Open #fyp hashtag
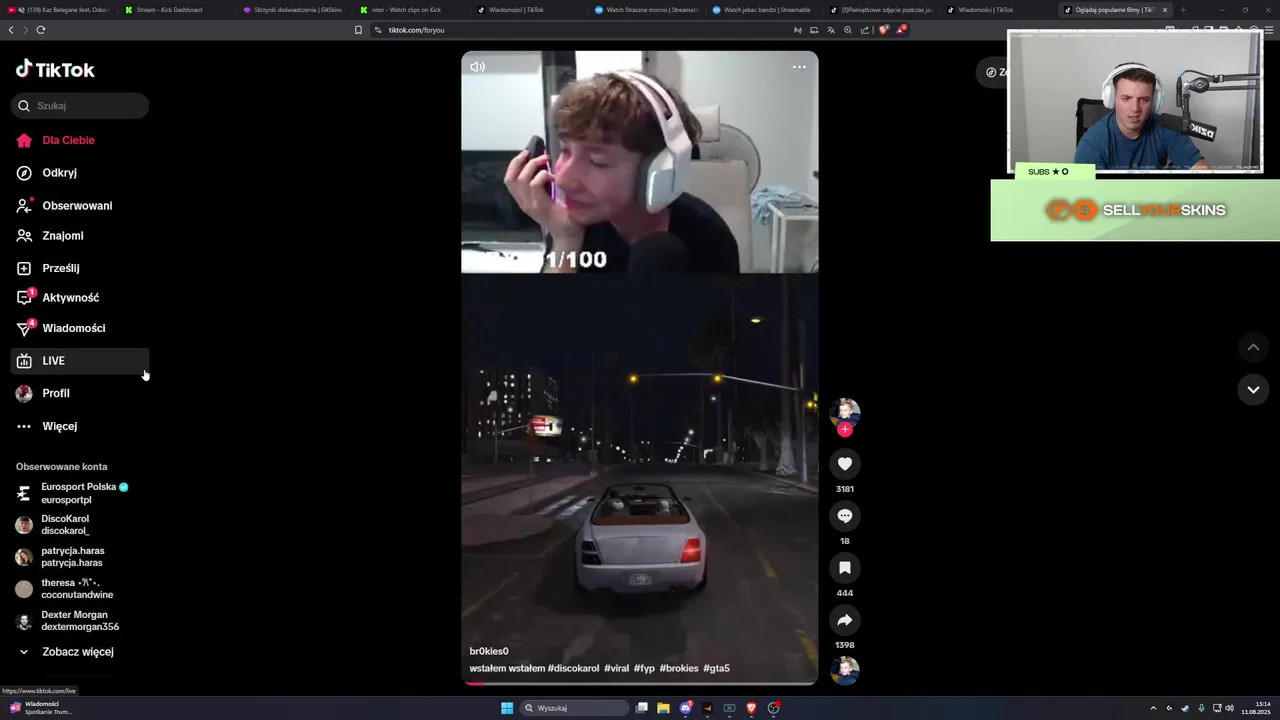Screen dimensions: 1280x720 644,668
